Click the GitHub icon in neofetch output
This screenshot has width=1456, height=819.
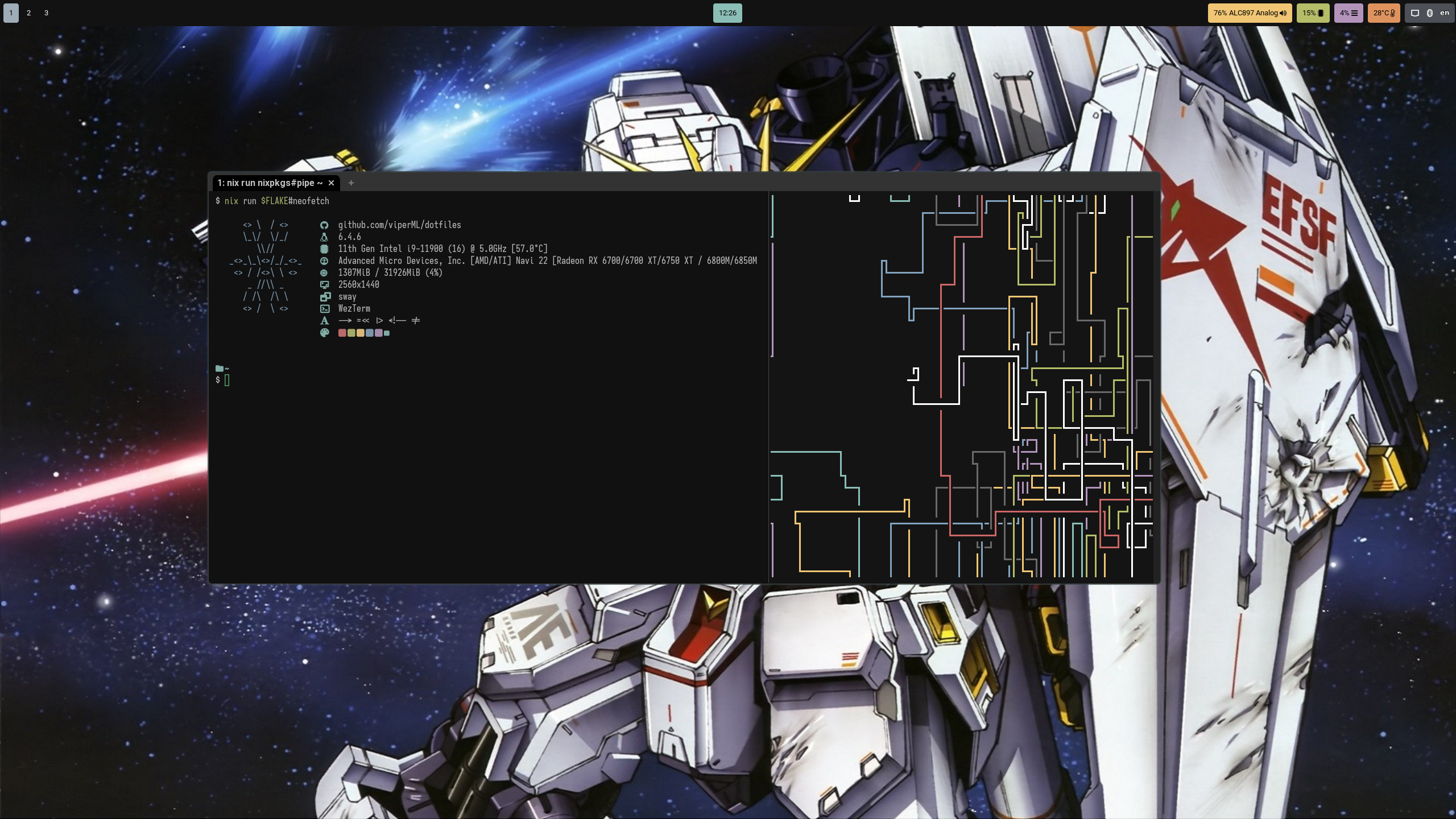324,225
